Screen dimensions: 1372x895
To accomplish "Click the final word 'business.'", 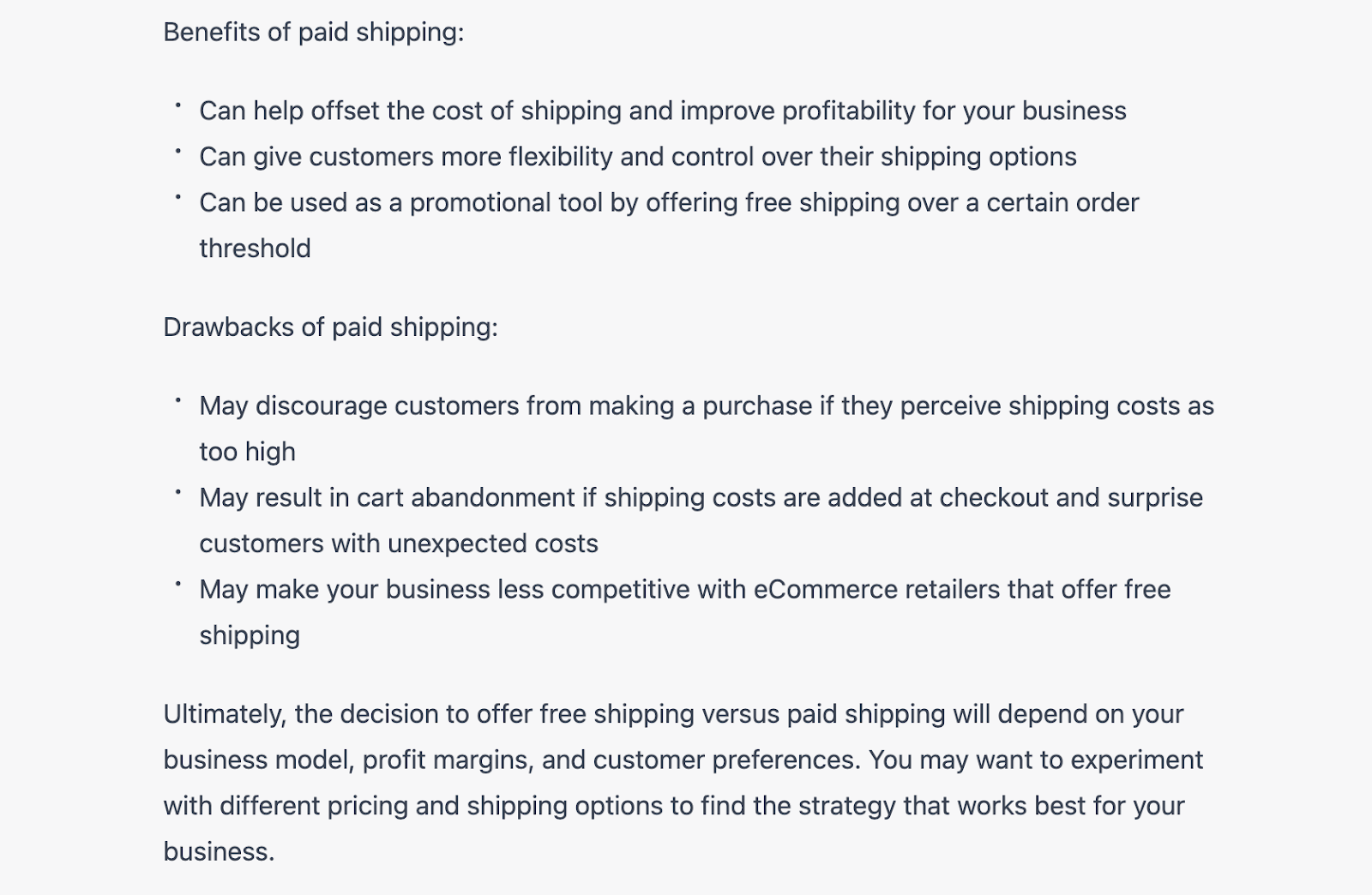I will (x=219, y=852).
